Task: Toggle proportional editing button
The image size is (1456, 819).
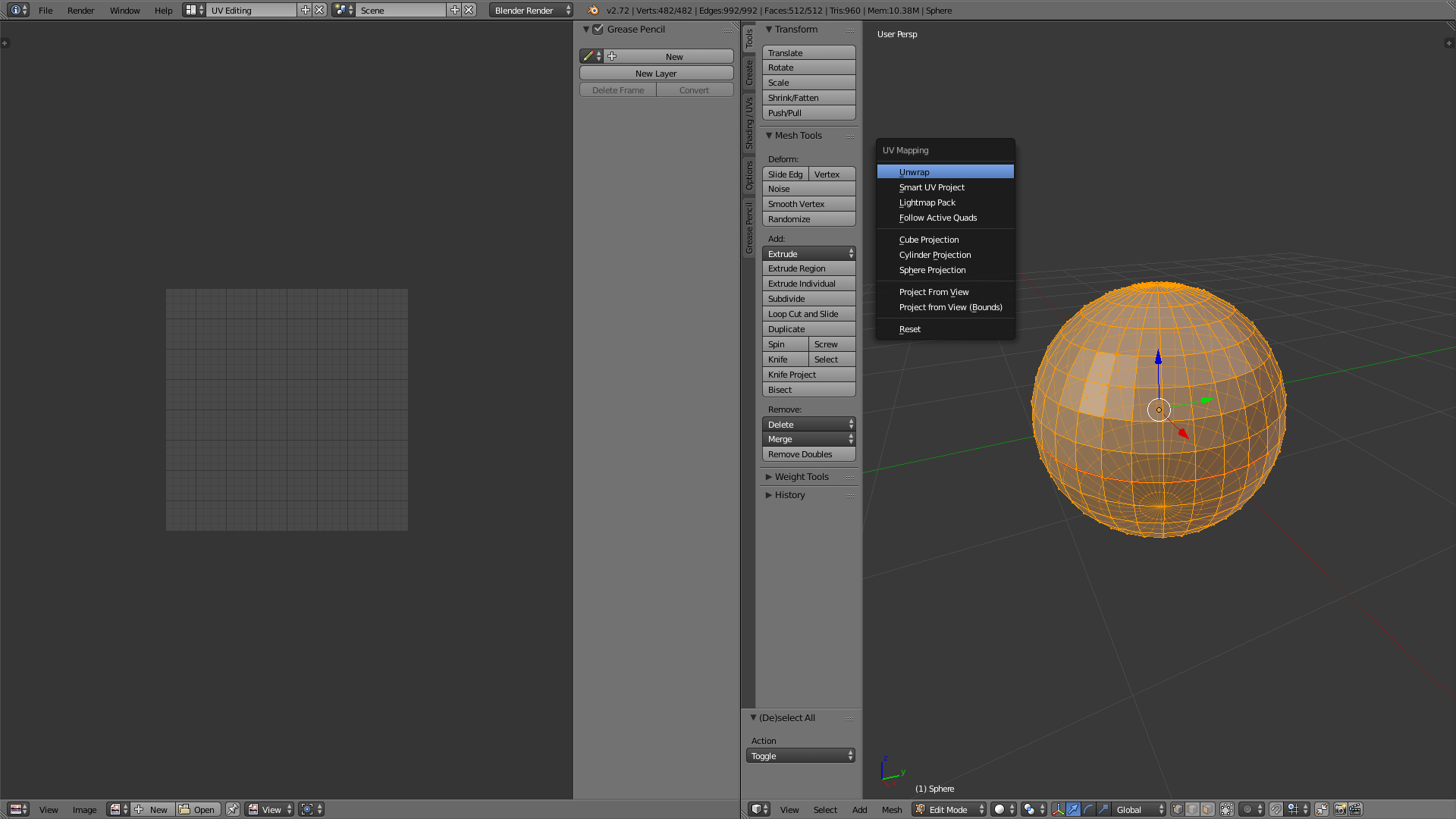Action: tap(1247, 809)
